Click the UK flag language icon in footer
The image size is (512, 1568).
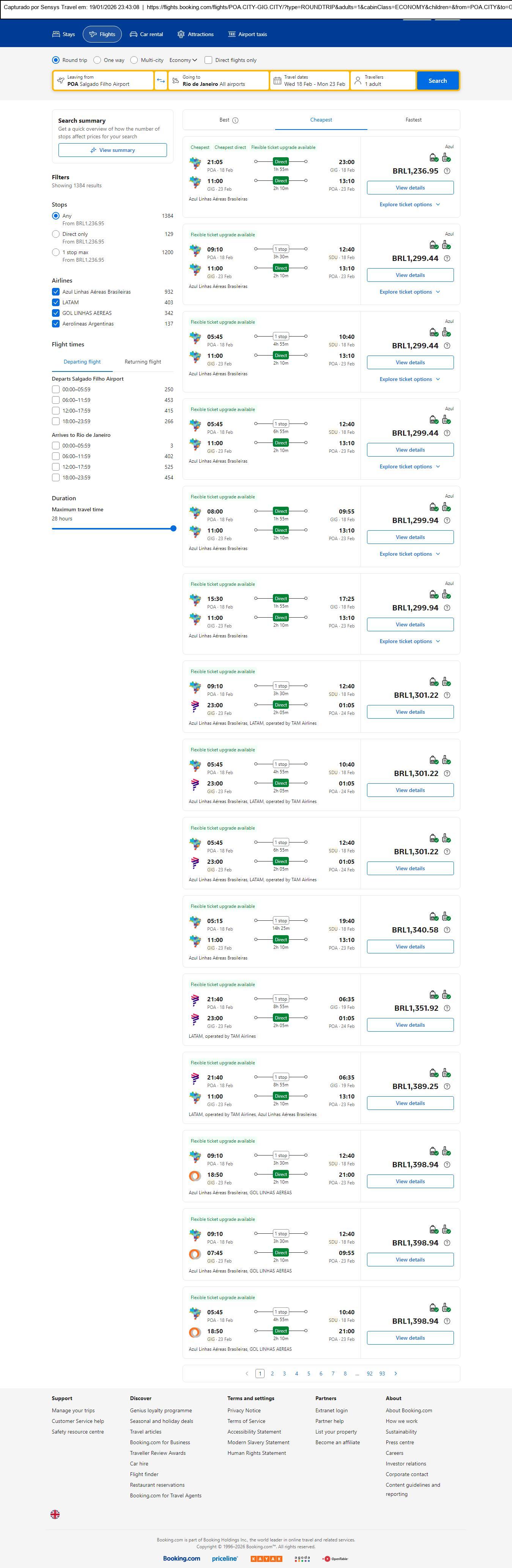(x=55, y=1514)
